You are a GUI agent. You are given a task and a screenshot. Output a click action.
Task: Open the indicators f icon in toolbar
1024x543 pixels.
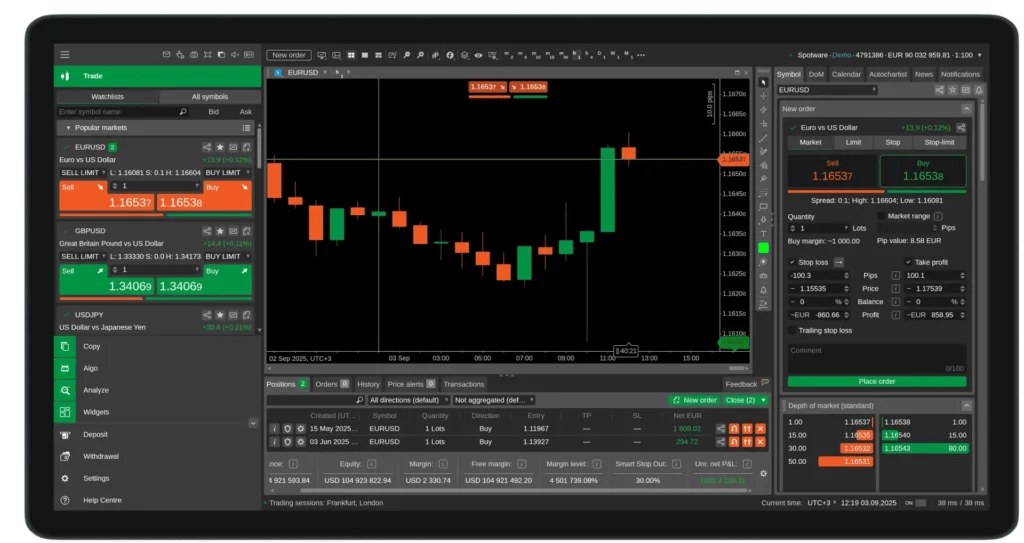[x=450, y=56]
